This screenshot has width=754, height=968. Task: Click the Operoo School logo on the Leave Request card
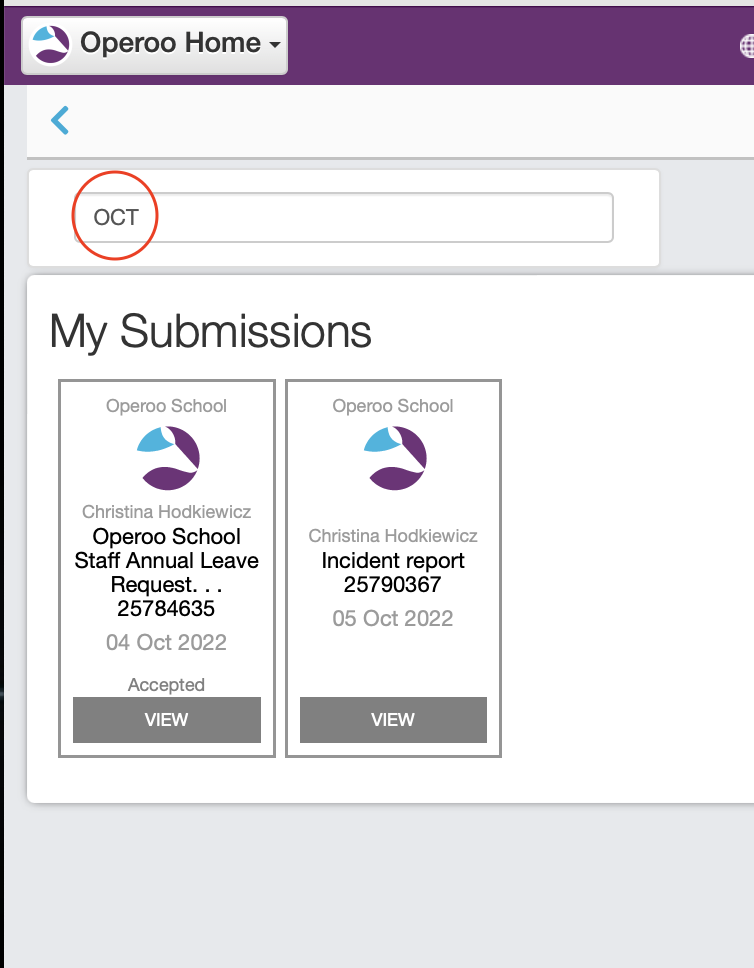167,457
